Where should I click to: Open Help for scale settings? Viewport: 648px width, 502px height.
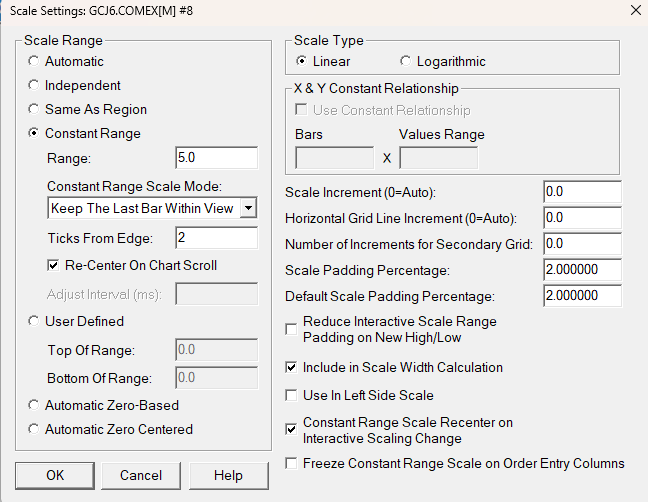228,475
